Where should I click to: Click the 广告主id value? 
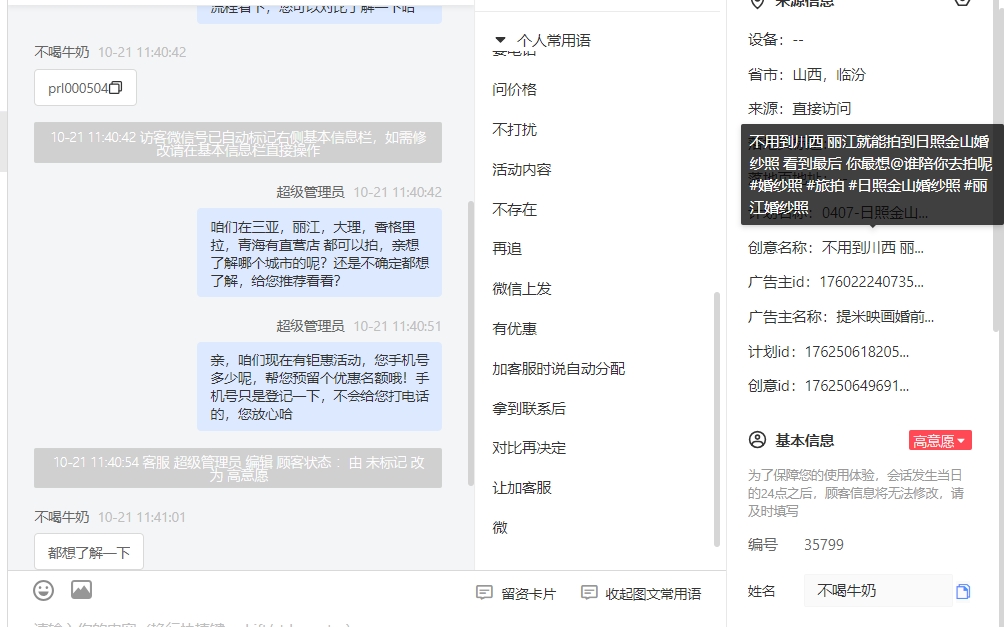[872, 282]
